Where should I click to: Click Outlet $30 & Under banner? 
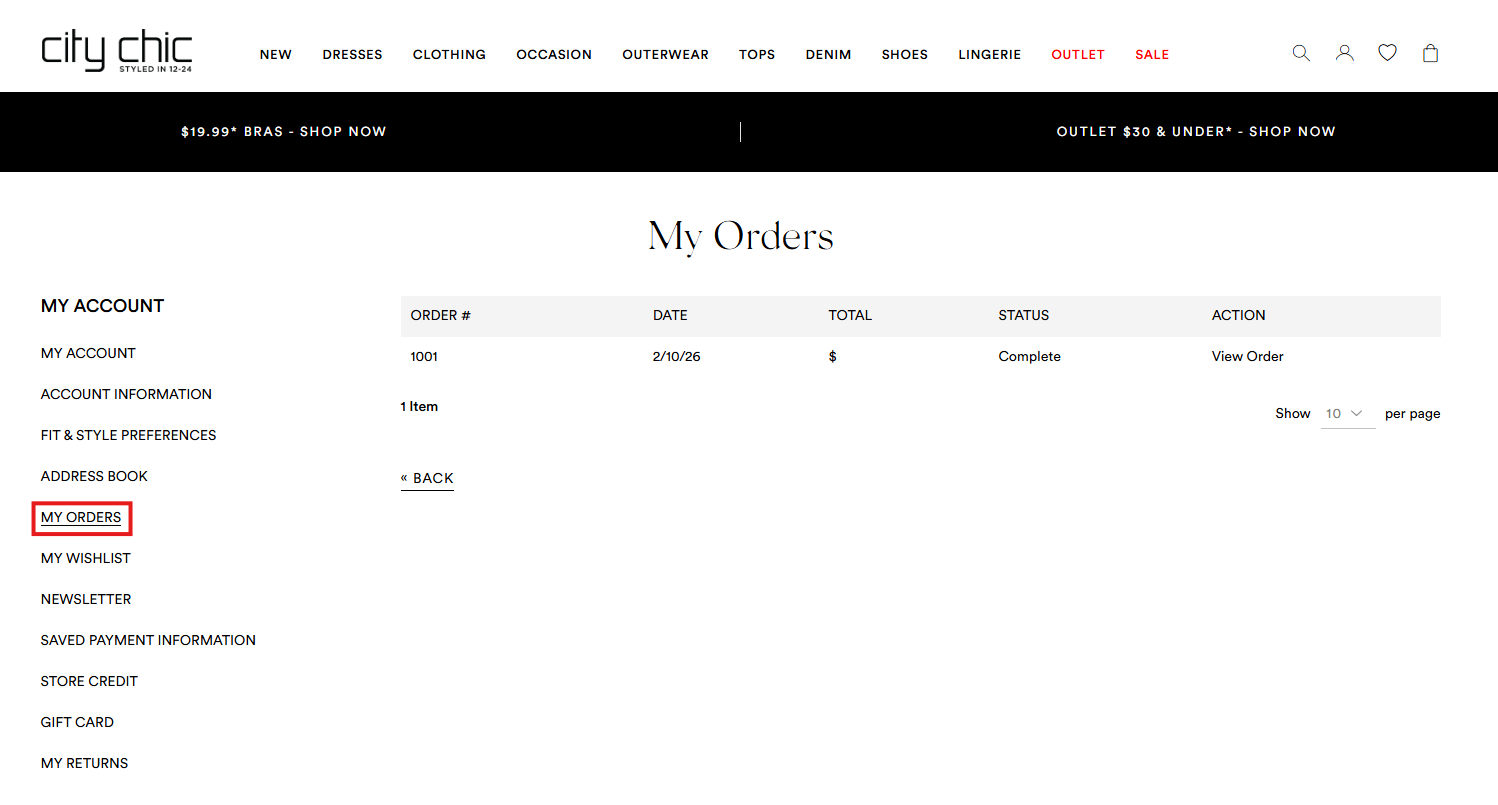click(x=1195, y=132)
